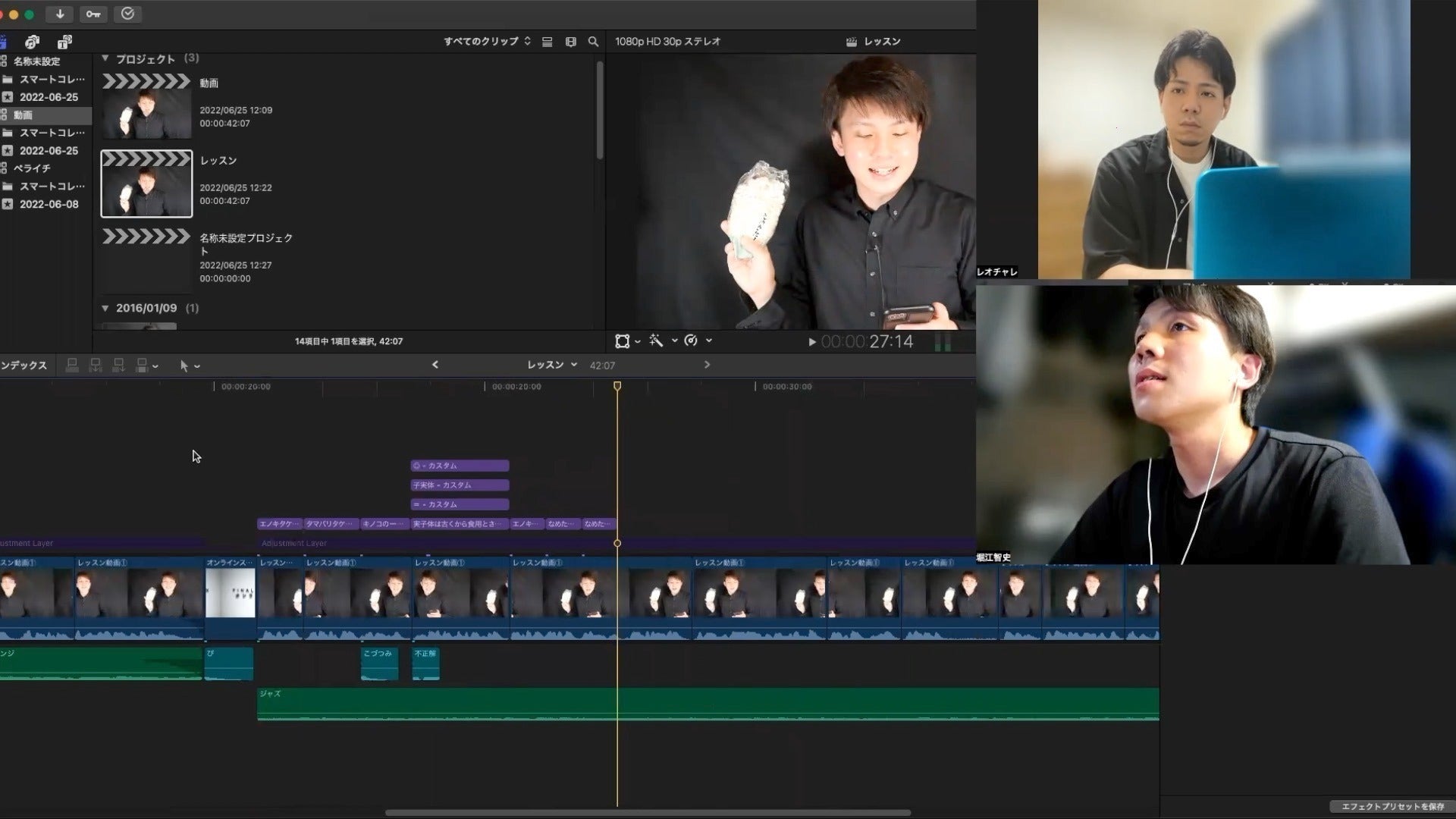The height and width of the screenshot is (819, 1456).
Task: Collapse the project section disclosure triangle
Action: tap(105, 58)
